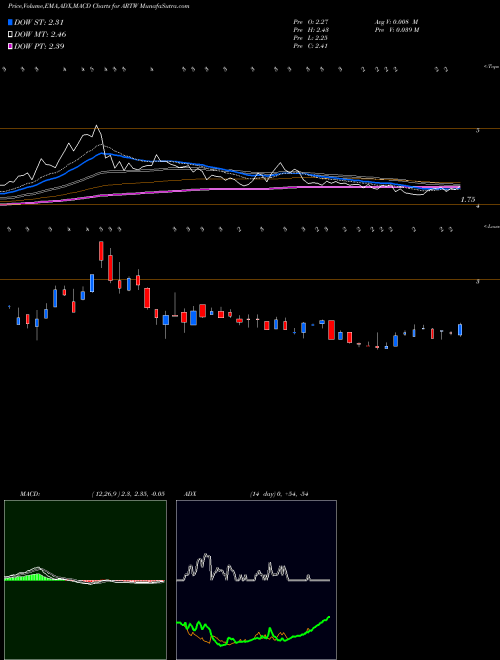
Task: Click the white DOW MT legend swatch
Action: [10, 34]
